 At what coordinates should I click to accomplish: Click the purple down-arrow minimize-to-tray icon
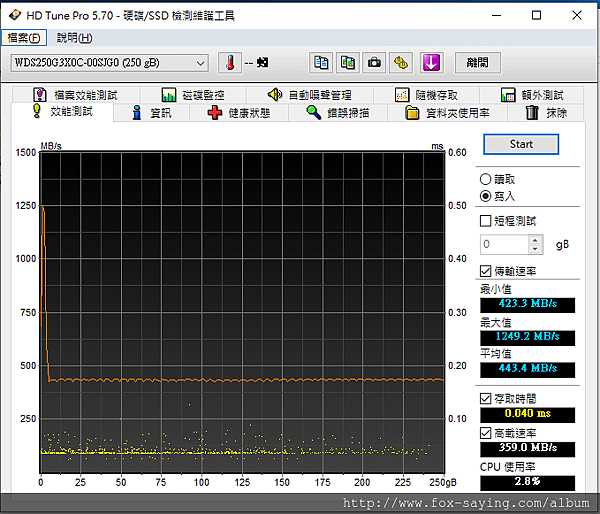431,63
